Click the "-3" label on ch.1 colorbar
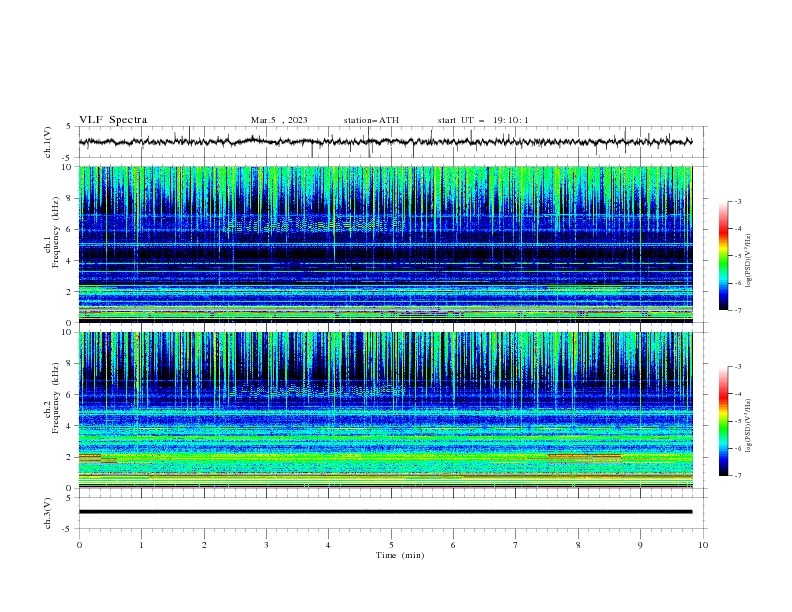This screenshot has height=612, width=792. [738, 201]
